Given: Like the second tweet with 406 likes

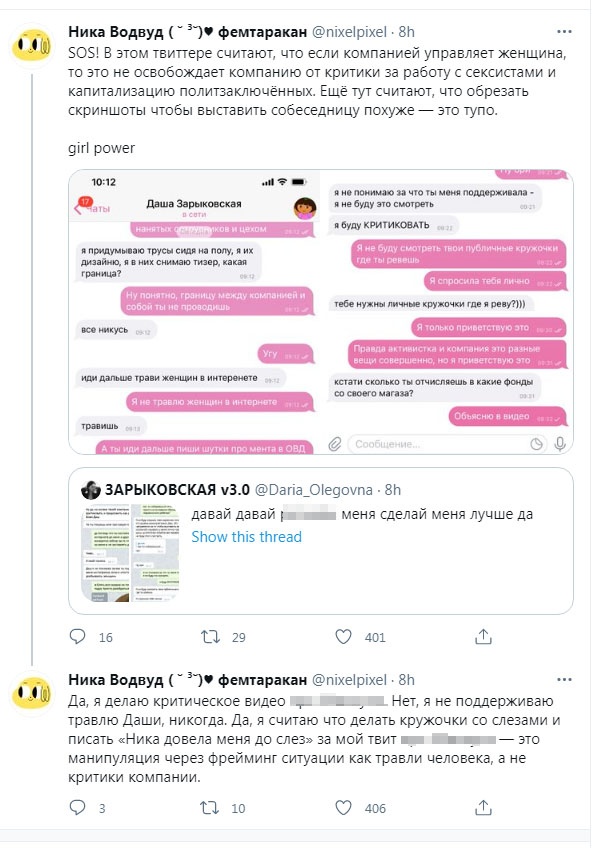Looking at the screenshot, I should coord(343,807).
